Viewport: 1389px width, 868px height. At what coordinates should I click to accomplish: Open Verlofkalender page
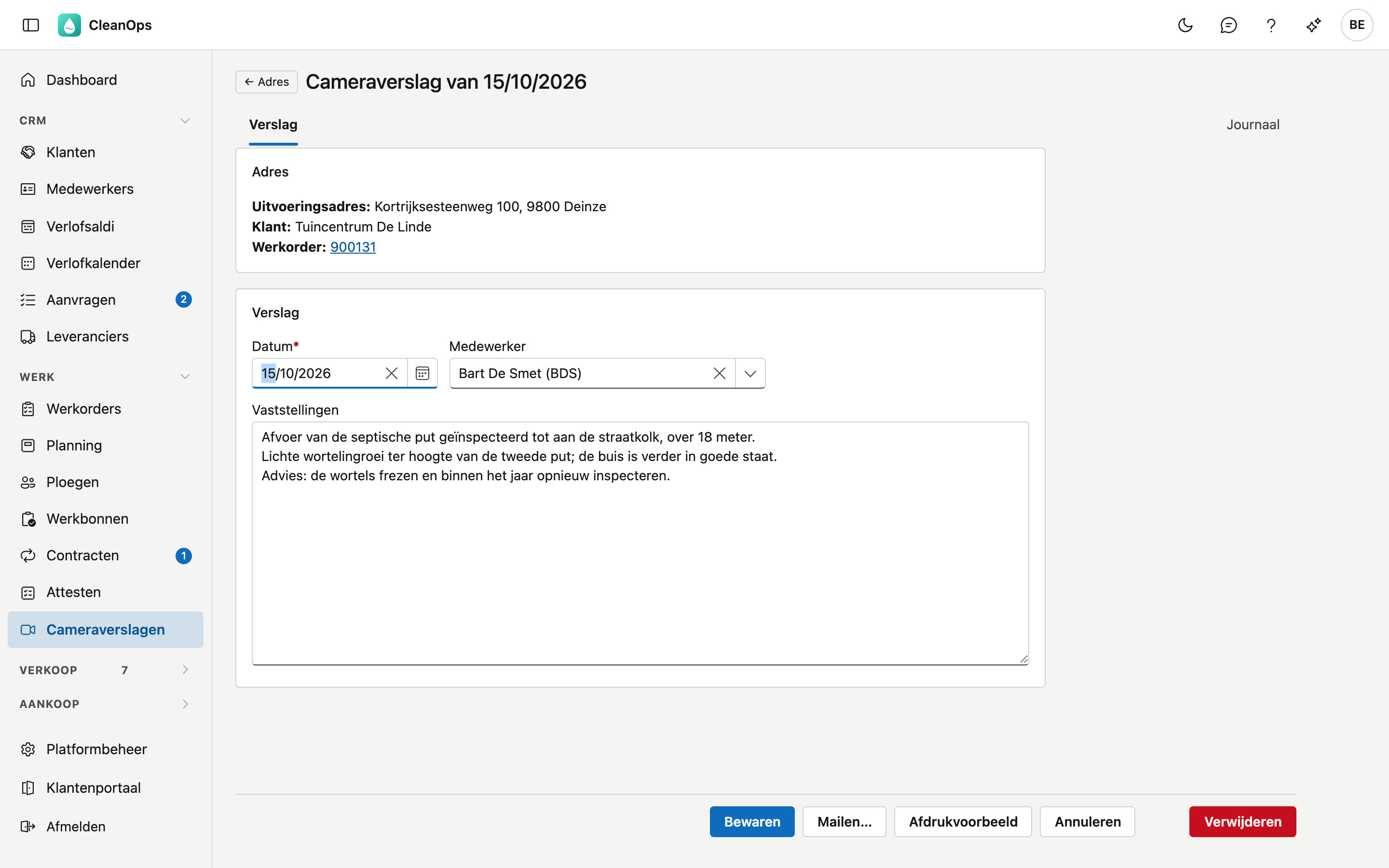pos(106,263)
